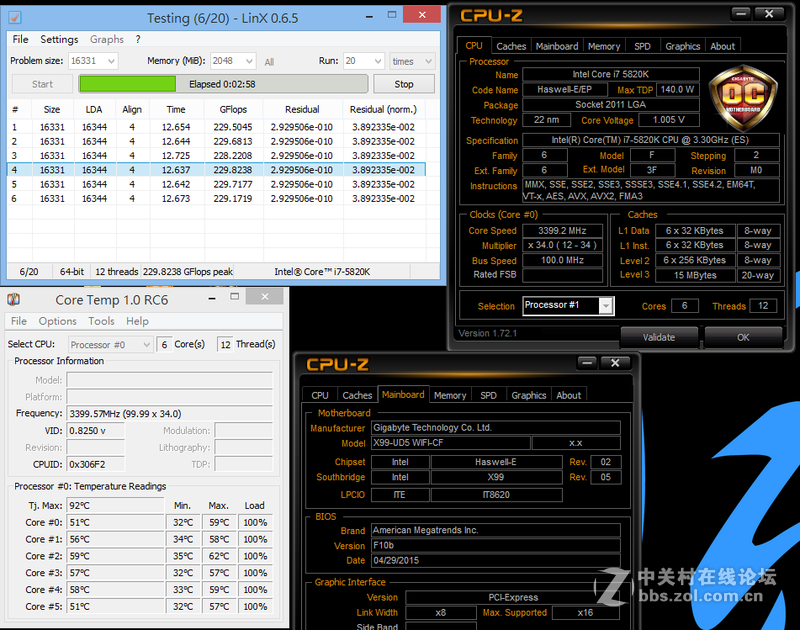Click the LinX application icon in the title bar
Image resolution: width=800 pixels, height=630 pixels.
point(13,17)
